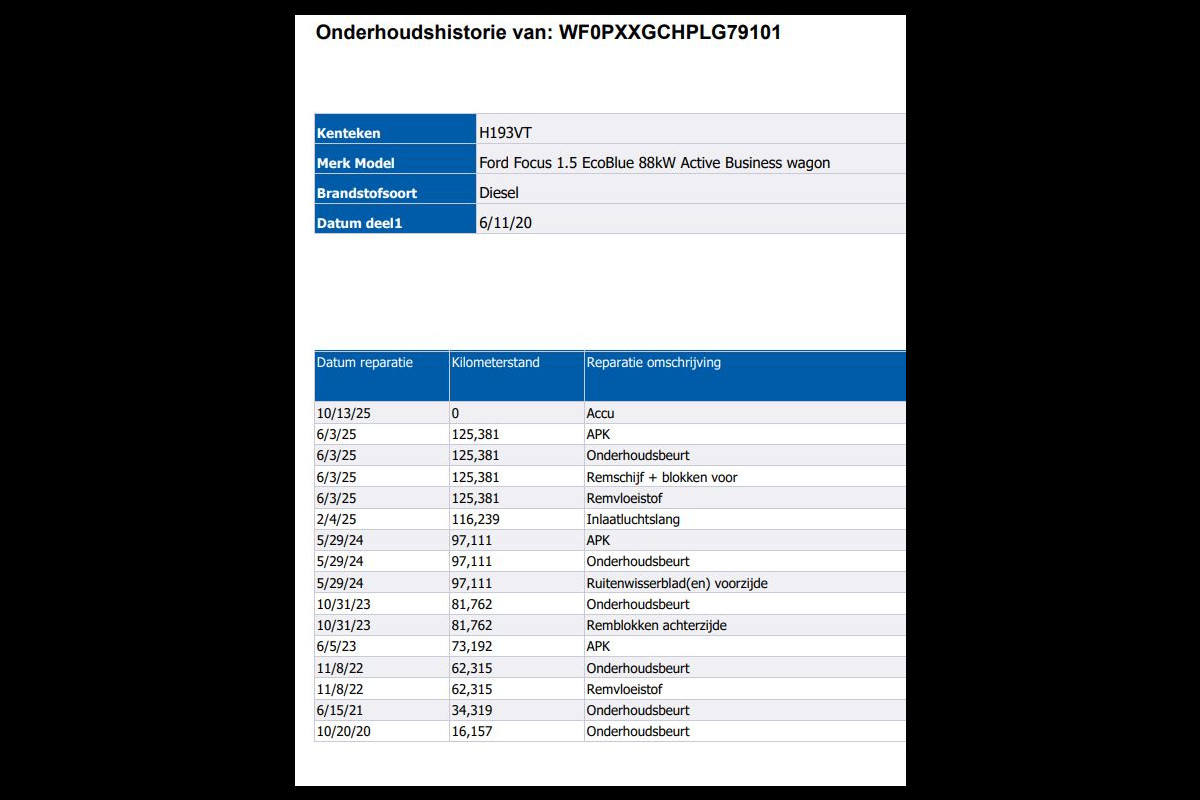The width and height of the screenshot is (1200, 800).
Task: Click the Diesel fuel type value
Action: tap(499, 193)
